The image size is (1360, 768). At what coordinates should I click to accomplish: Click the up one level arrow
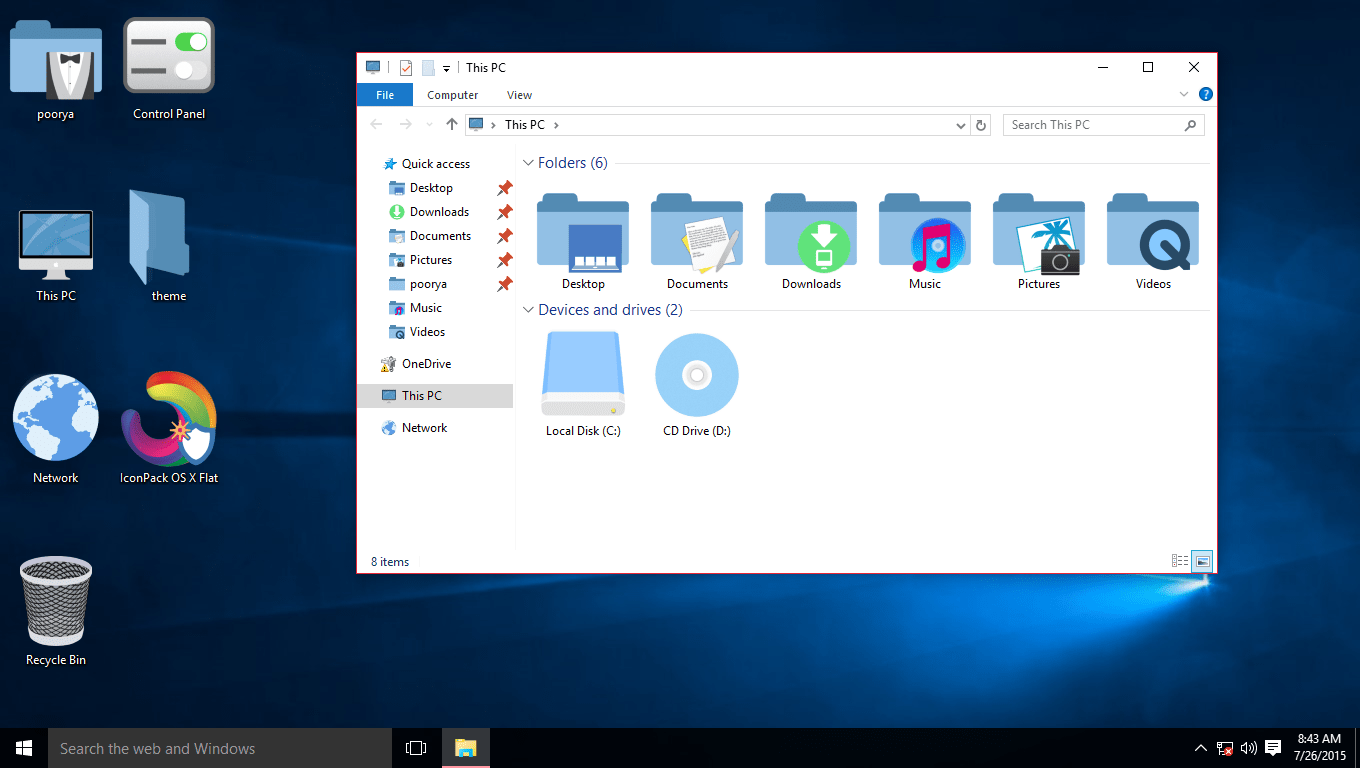451,124
